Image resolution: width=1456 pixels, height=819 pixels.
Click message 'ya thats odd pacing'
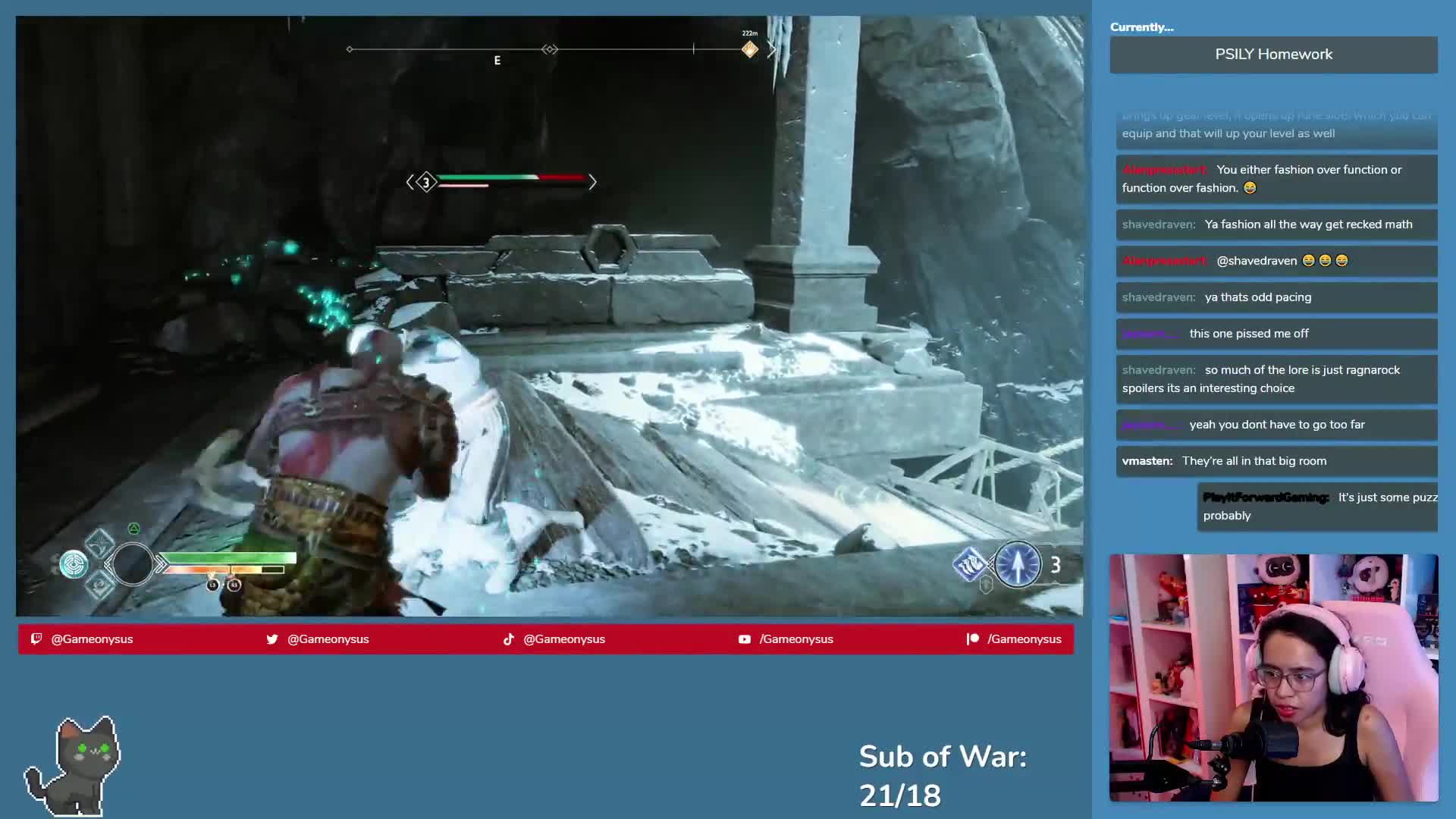pyautogui.click(x=1277, y=297)
